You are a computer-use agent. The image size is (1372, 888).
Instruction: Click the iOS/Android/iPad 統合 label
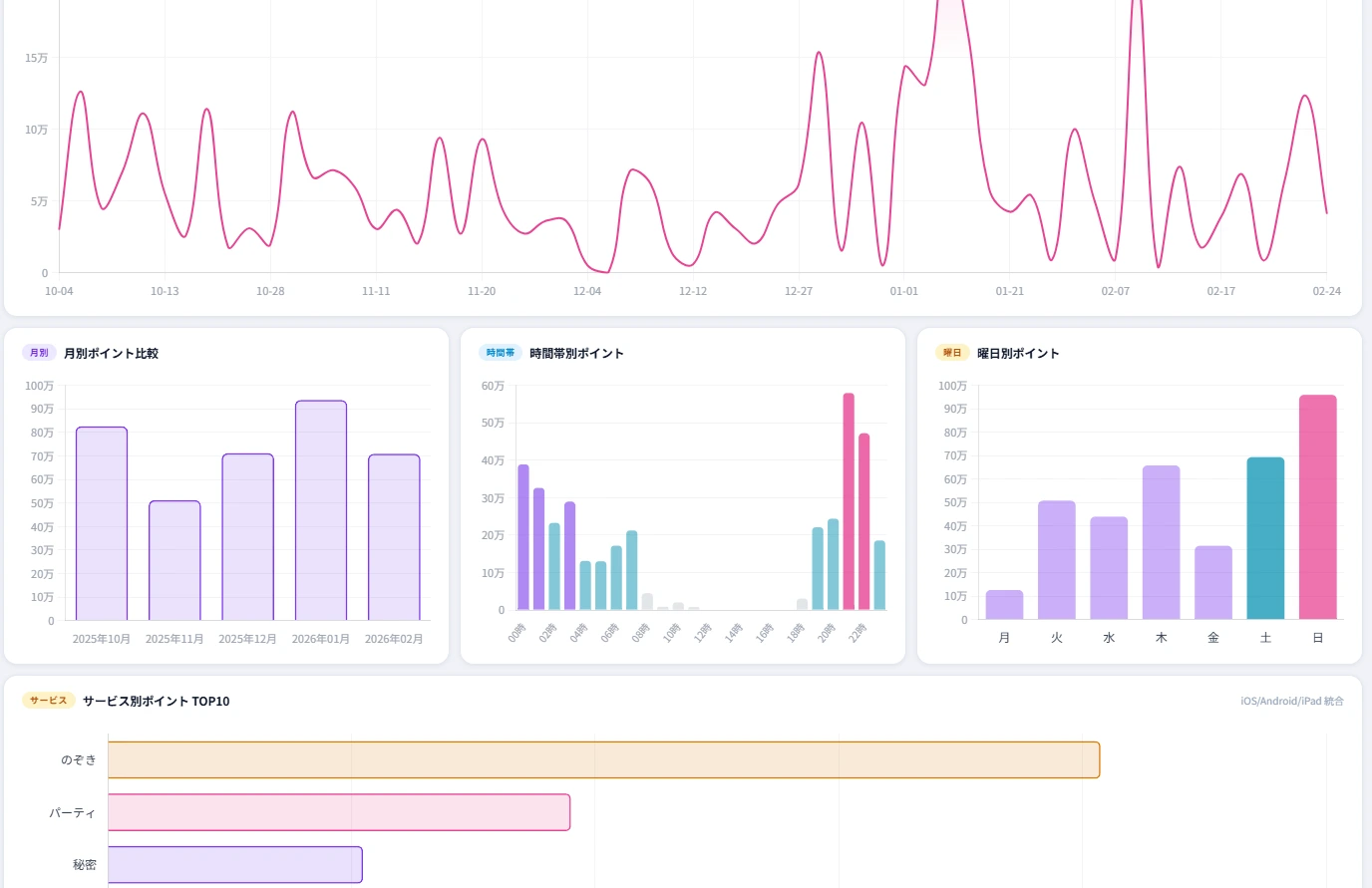pyautogui.click(x=1291, y=702)
